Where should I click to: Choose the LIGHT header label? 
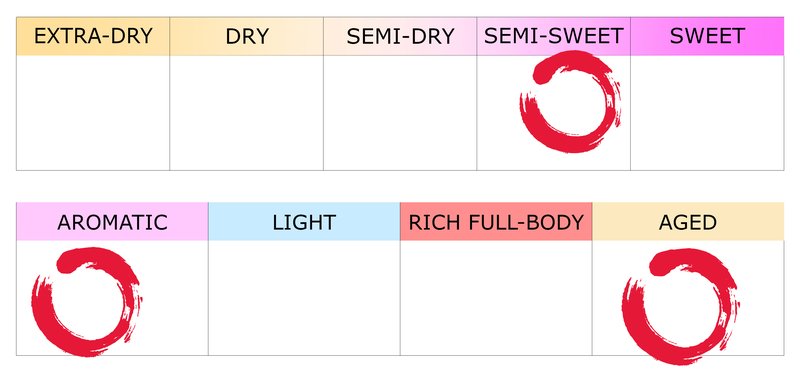click(x=304, y=221)
